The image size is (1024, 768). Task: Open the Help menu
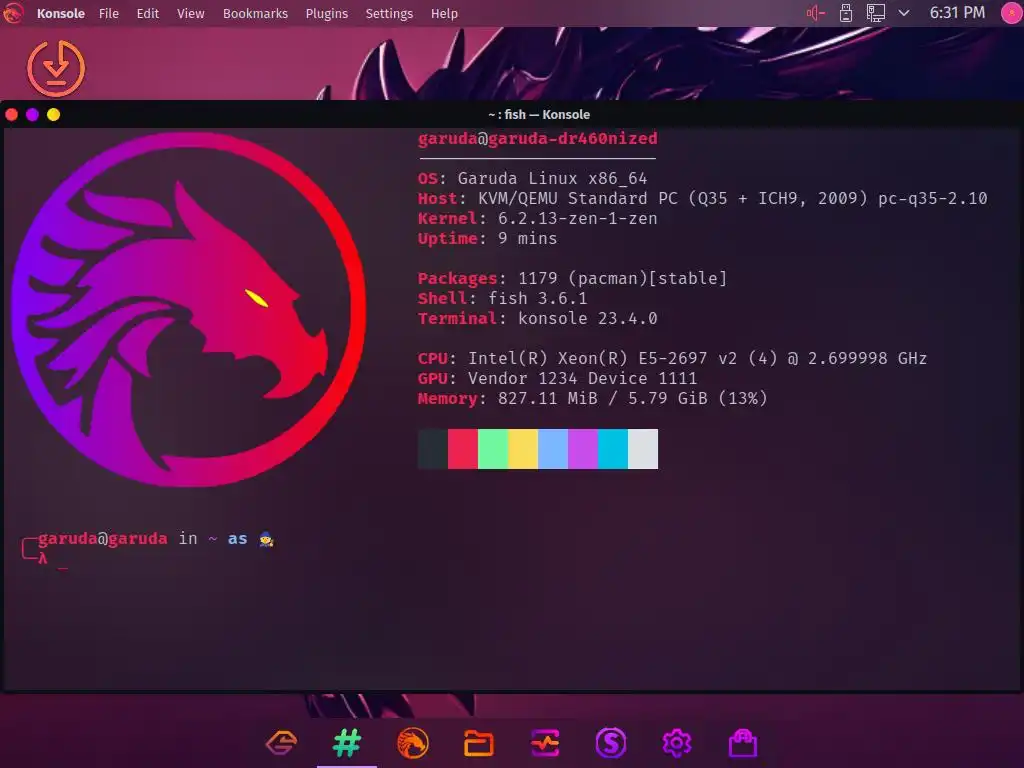[444, 14]
